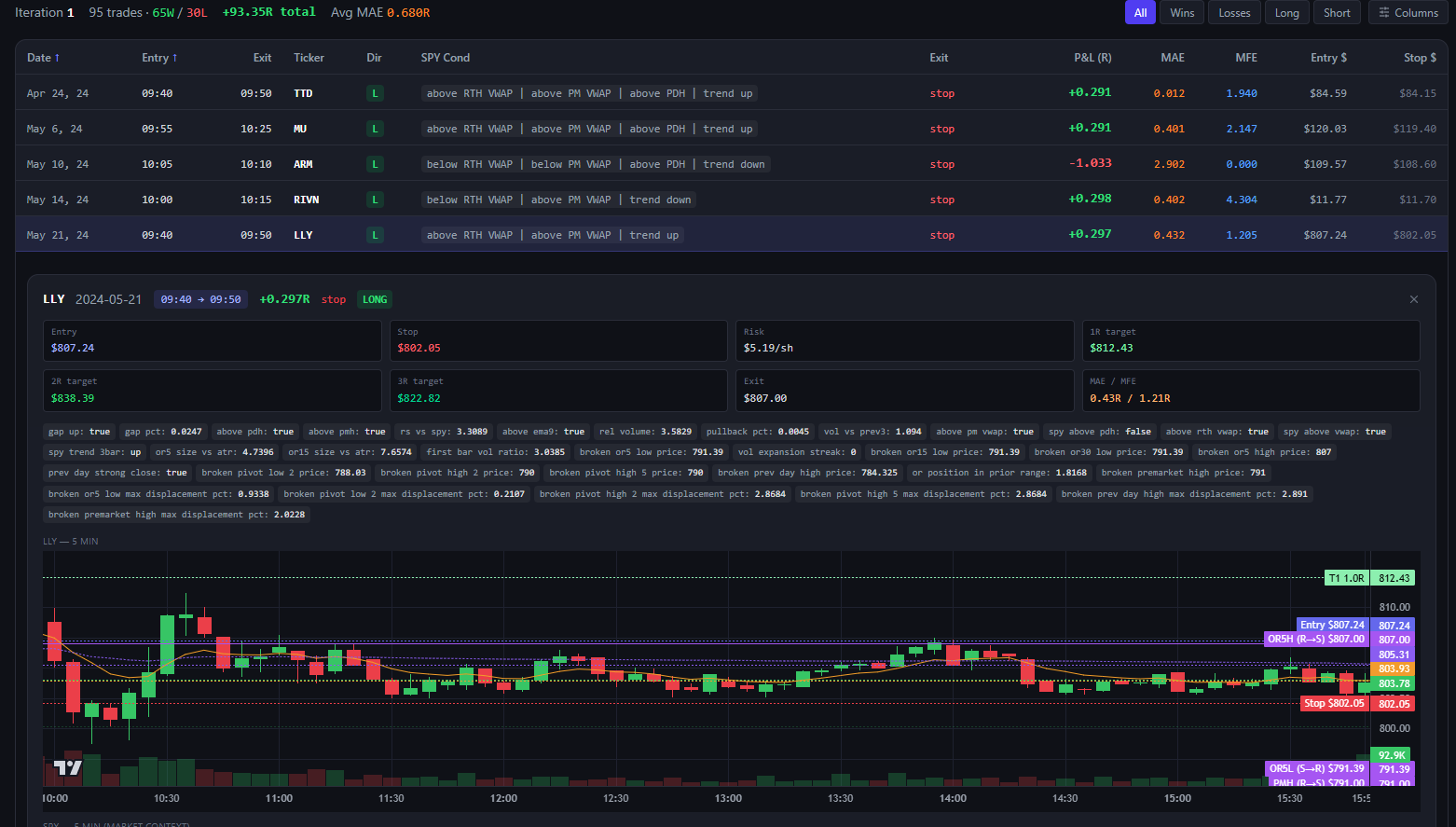Open the MU trade row
Screen dimensions: 1456x827
click(x=732, y=129)
